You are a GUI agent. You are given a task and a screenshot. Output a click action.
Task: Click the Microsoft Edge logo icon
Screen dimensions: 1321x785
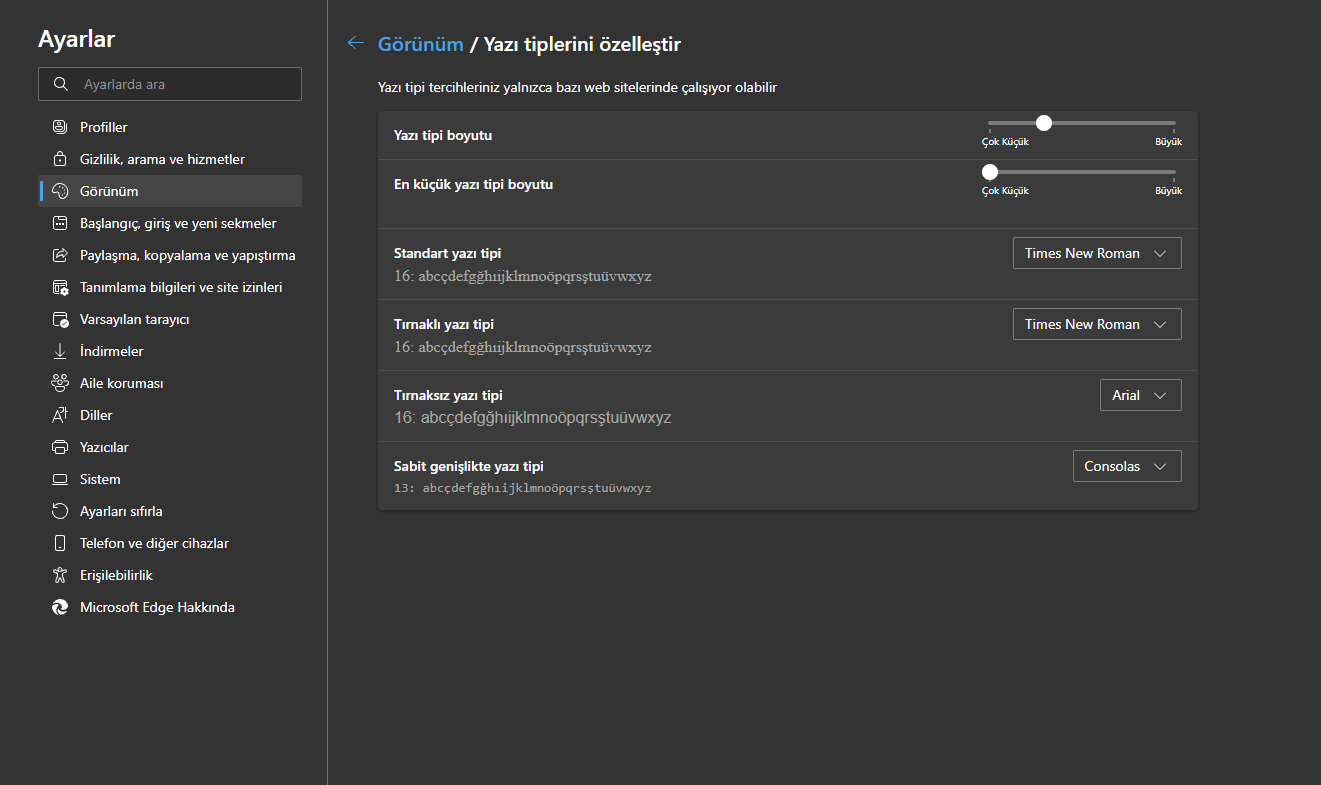pyautogui.click(x=60, y=607)
